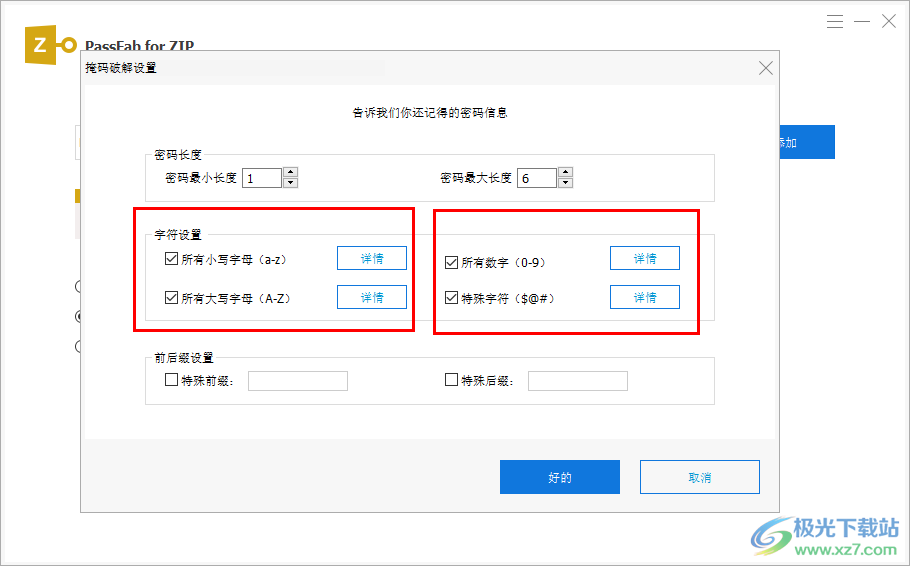Open the PassFab hamburger menu icon
910x566 pixels.
point(835,21)
